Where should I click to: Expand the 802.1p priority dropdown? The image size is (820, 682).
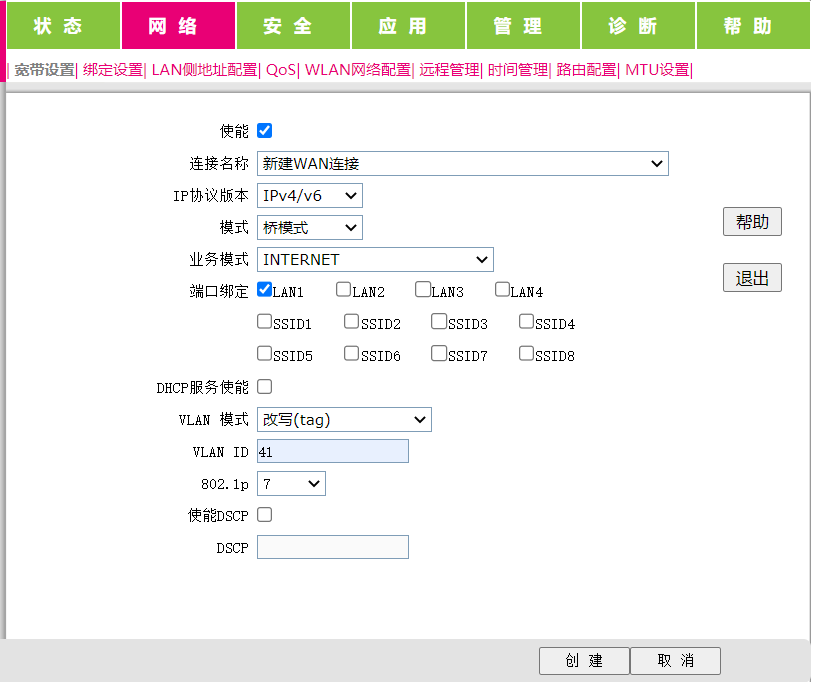coord(291,483)
